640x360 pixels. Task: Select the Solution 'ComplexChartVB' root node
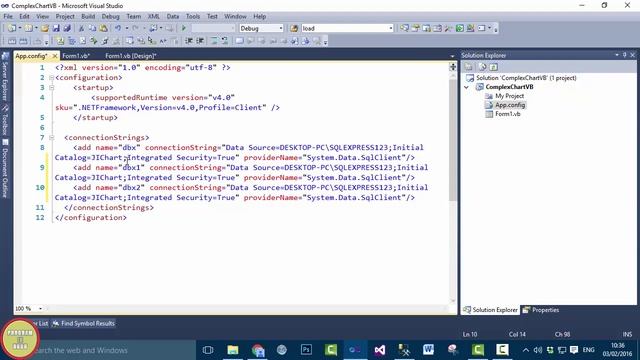pyautogui.click(x=526, y=78)
